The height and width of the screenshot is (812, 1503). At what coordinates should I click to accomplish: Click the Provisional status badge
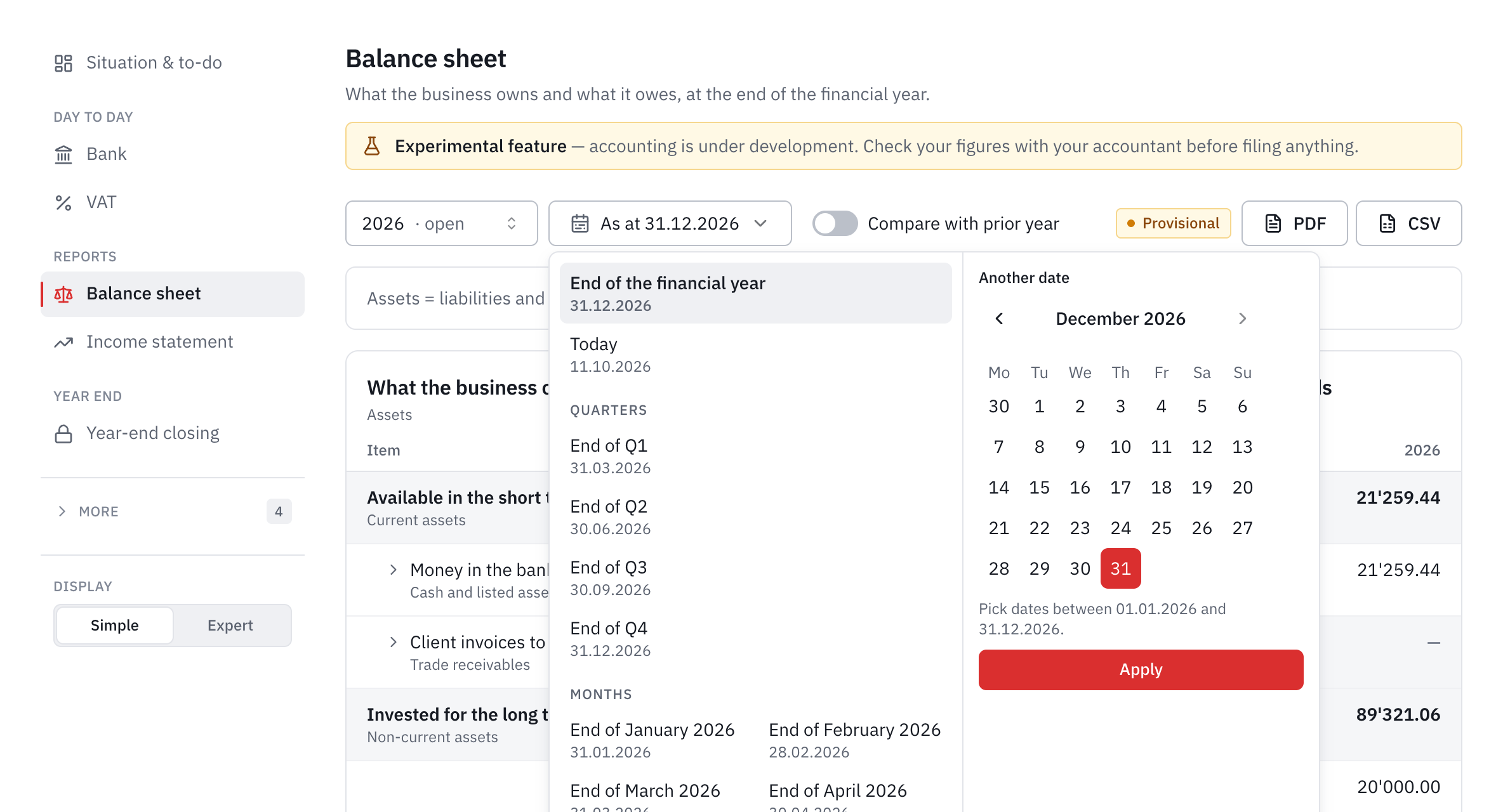coord(1174,223)
